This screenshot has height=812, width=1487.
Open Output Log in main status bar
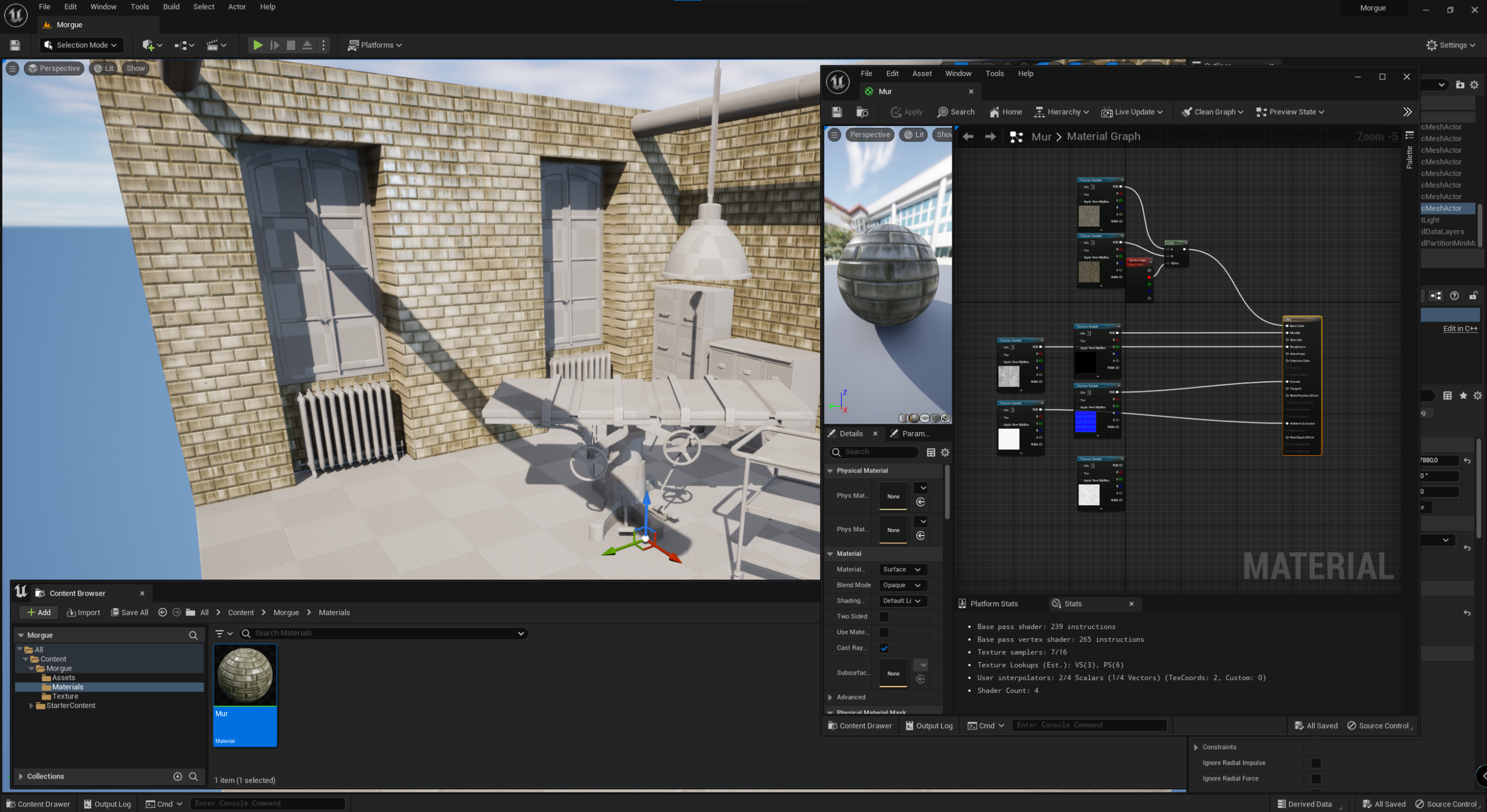(106, 804)
